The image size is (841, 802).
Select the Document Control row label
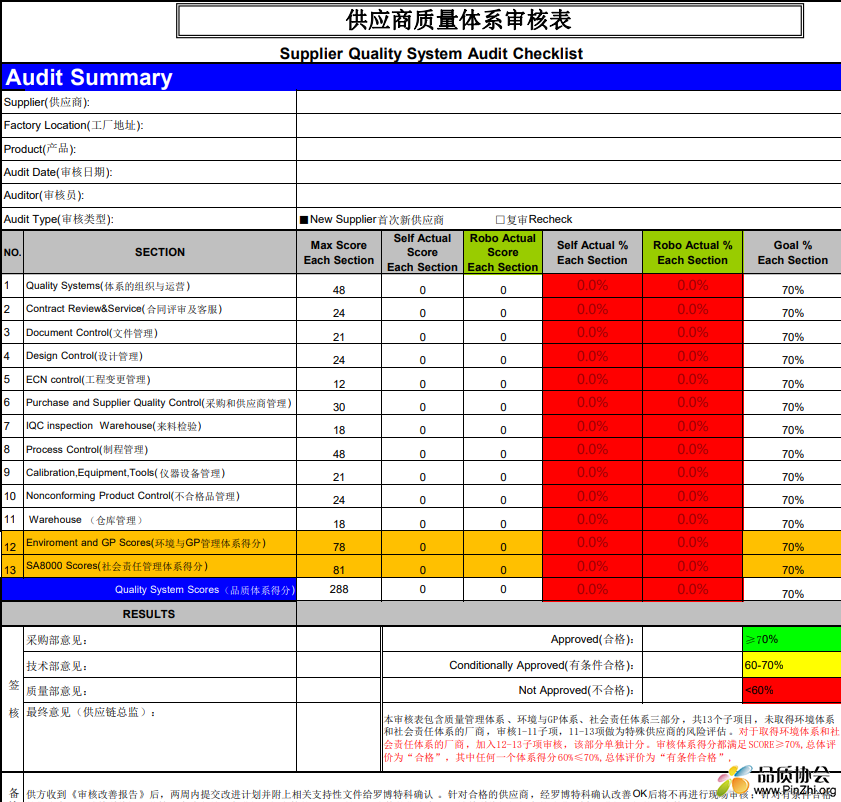92,333
